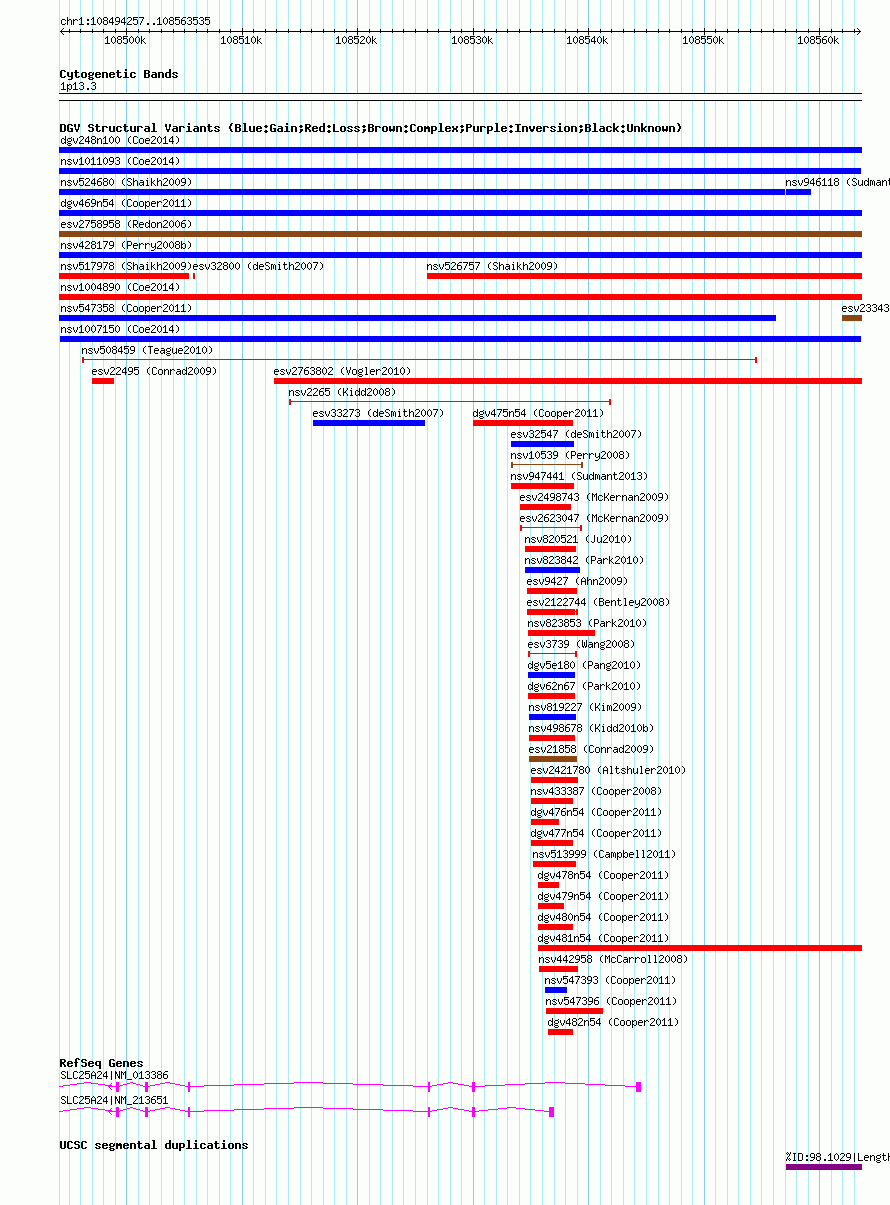Select the nsv526757 (Shaikh2009) red loss bar

point(644,276)
